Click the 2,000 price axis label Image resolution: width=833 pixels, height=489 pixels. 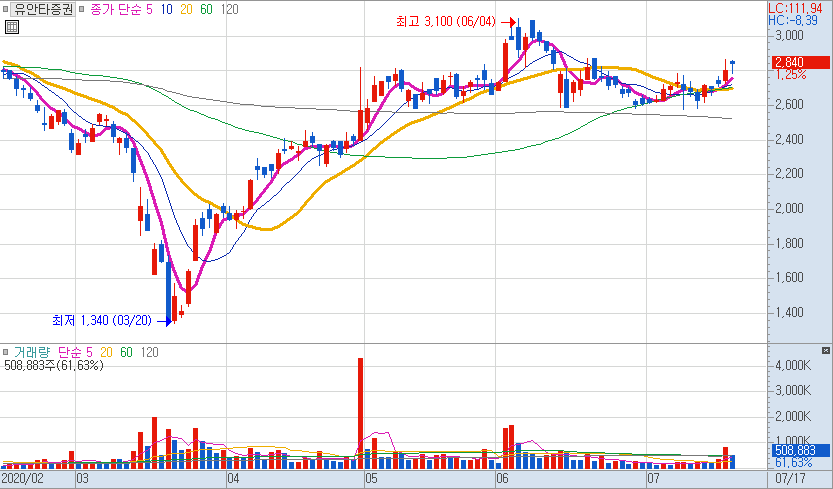coord(788,208)
